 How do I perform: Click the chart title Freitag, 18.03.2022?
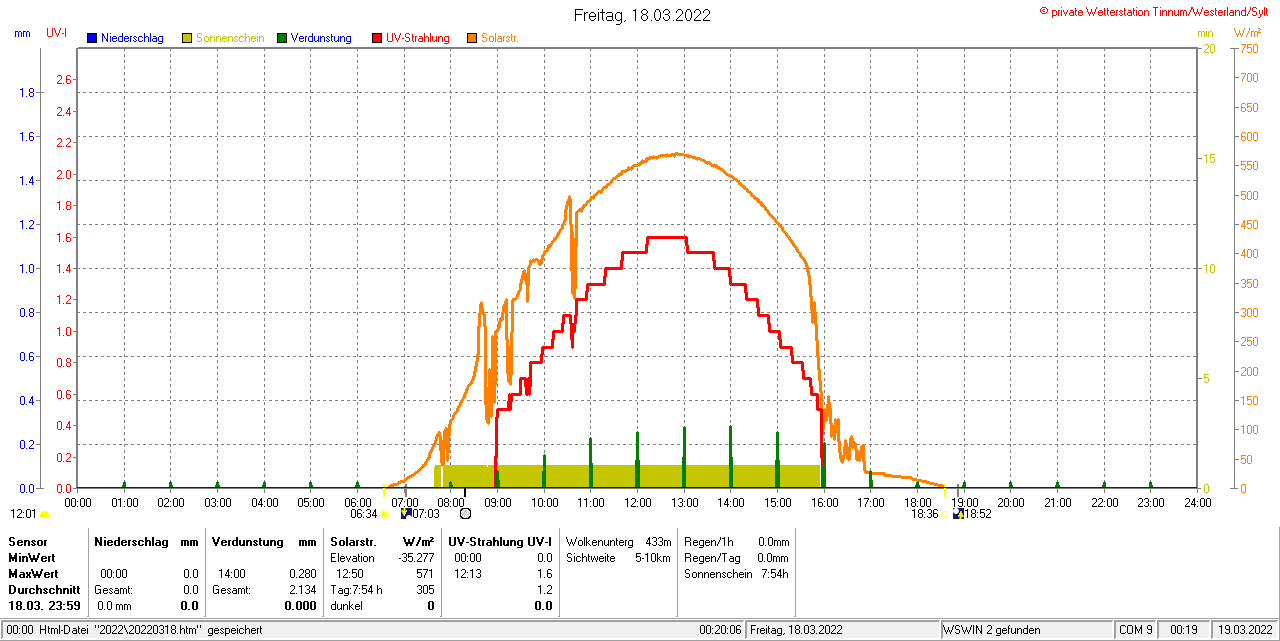click(x=643, y=15)
